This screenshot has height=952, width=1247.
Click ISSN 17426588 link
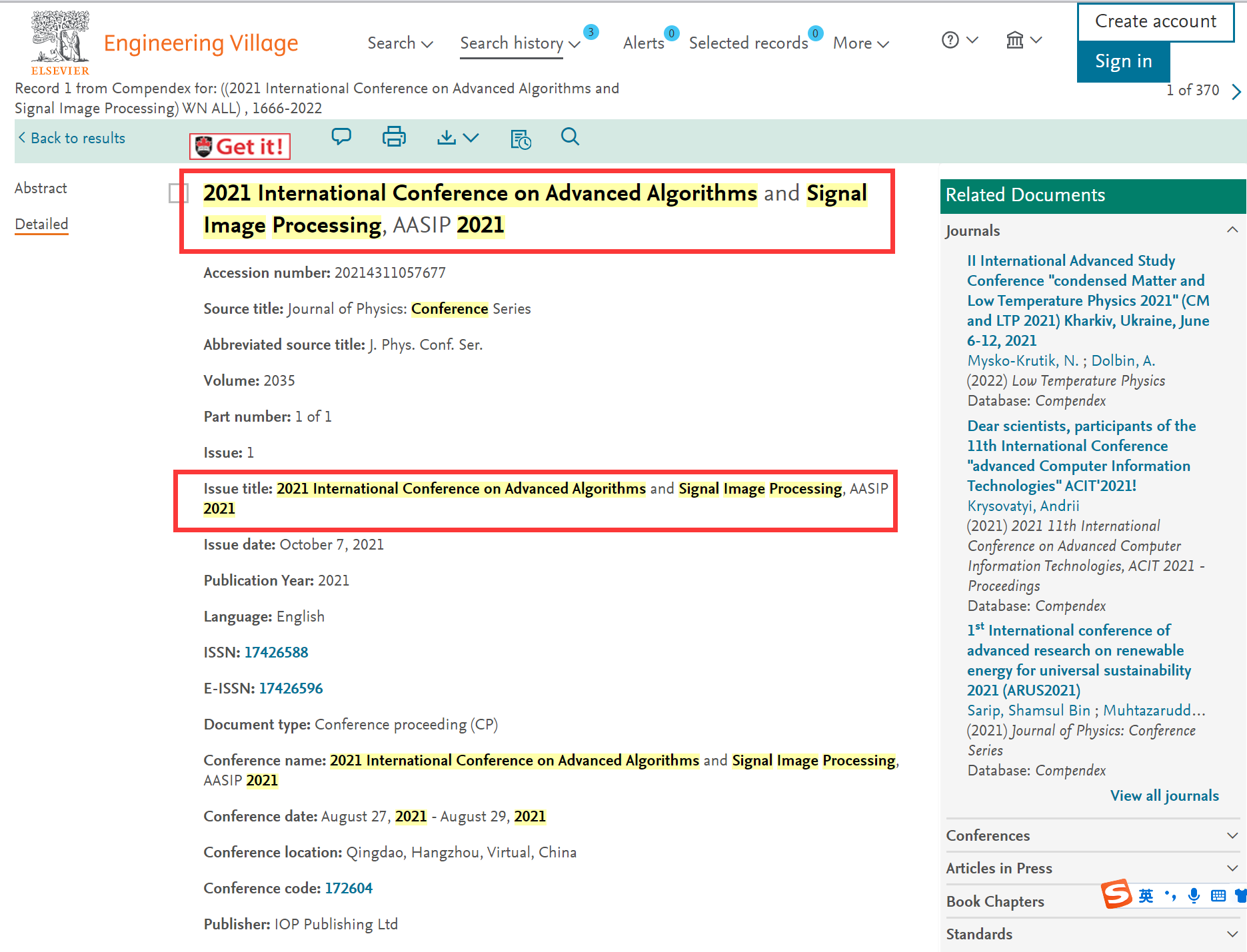pyautogui.click(x=276, y=652)
